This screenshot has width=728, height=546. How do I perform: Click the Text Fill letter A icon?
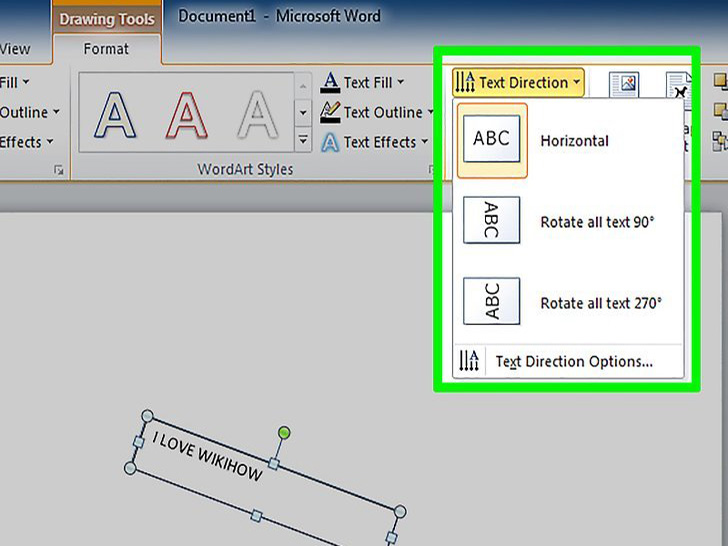pyautogui.click(x=331, y=83)
